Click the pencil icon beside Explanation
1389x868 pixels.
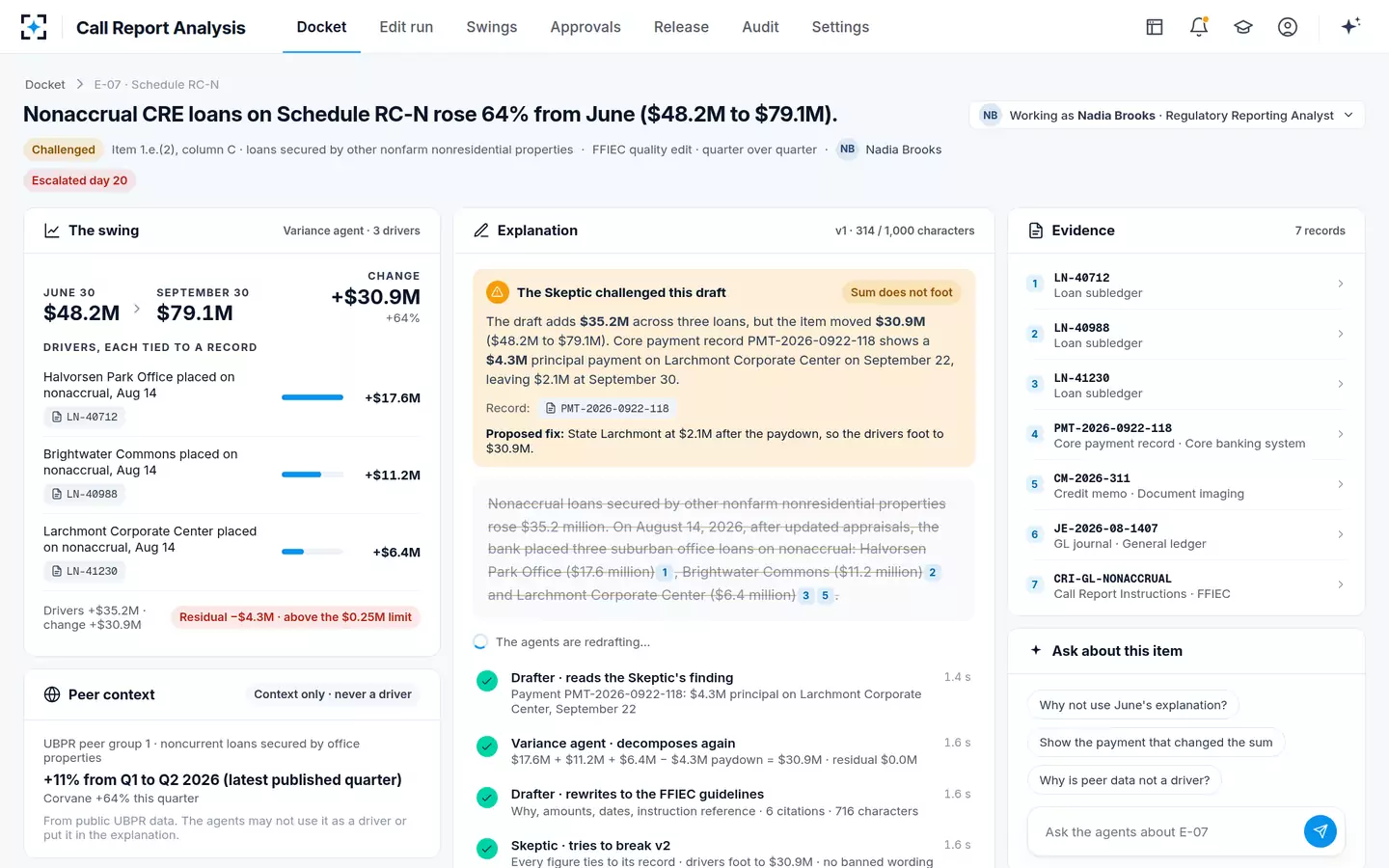point(481,231)
